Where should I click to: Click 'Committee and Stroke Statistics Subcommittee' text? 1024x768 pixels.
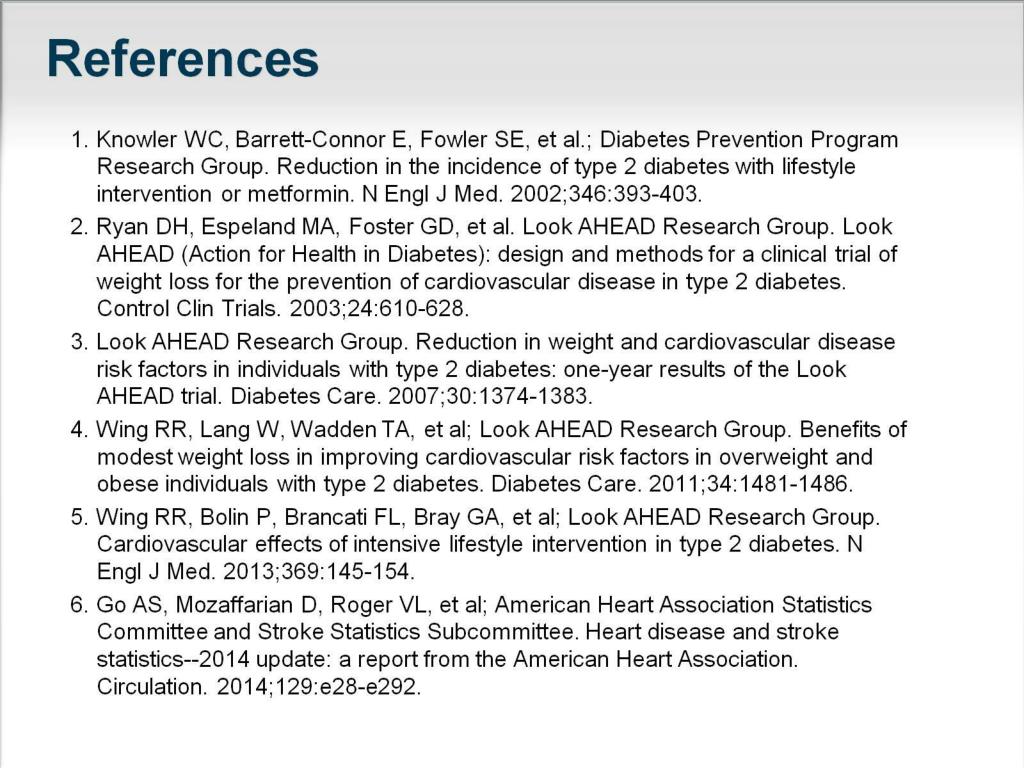(x=338, y=632)
